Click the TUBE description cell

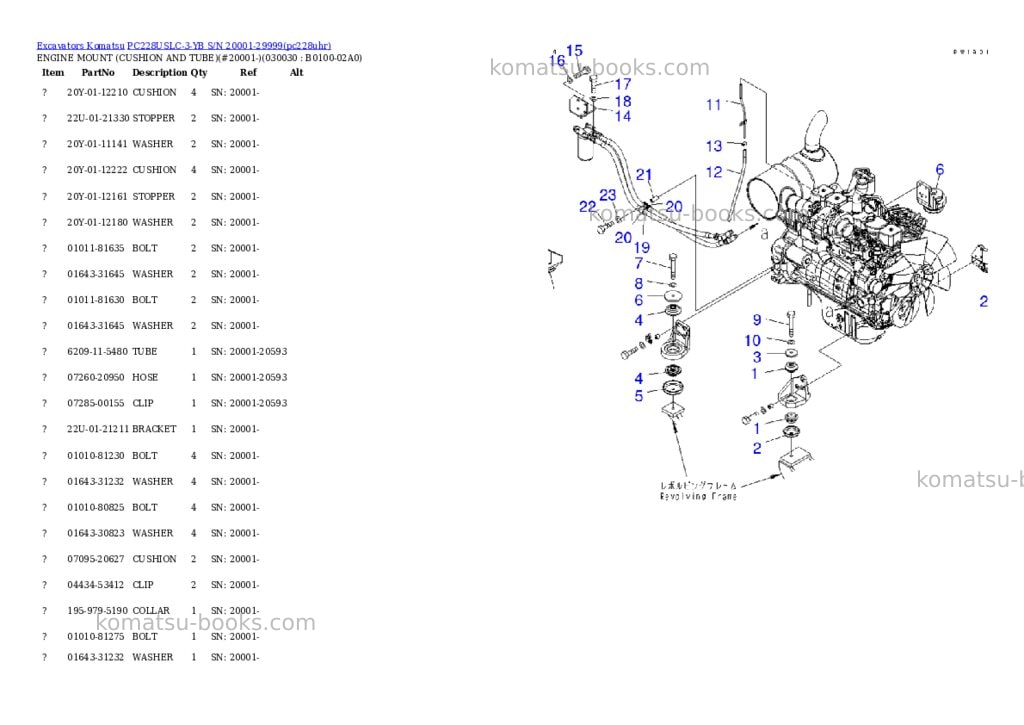pos(145,351)
